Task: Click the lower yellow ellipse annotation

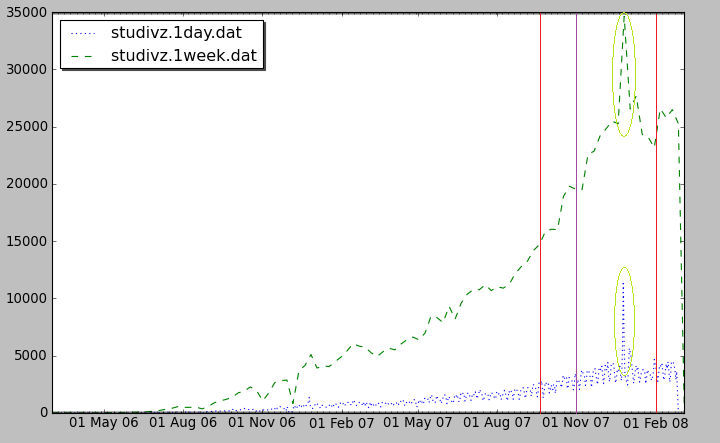Action: (x=615, y=320)
